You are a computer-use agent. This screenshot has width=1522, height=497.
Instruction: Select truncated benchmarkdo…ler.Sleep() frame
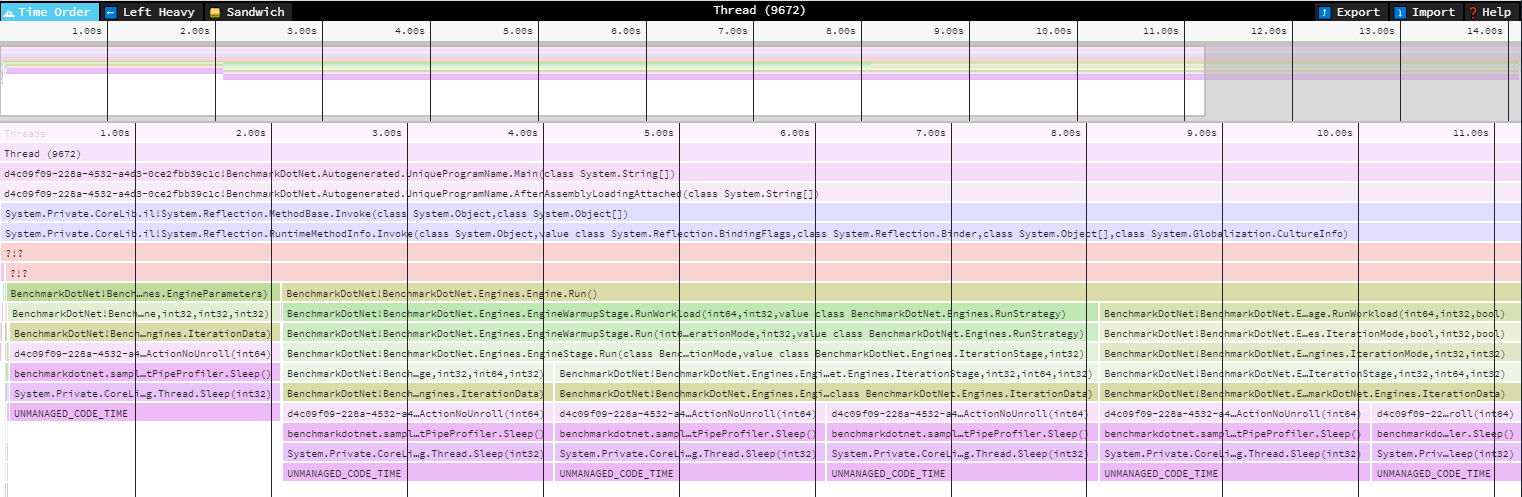1447,433
